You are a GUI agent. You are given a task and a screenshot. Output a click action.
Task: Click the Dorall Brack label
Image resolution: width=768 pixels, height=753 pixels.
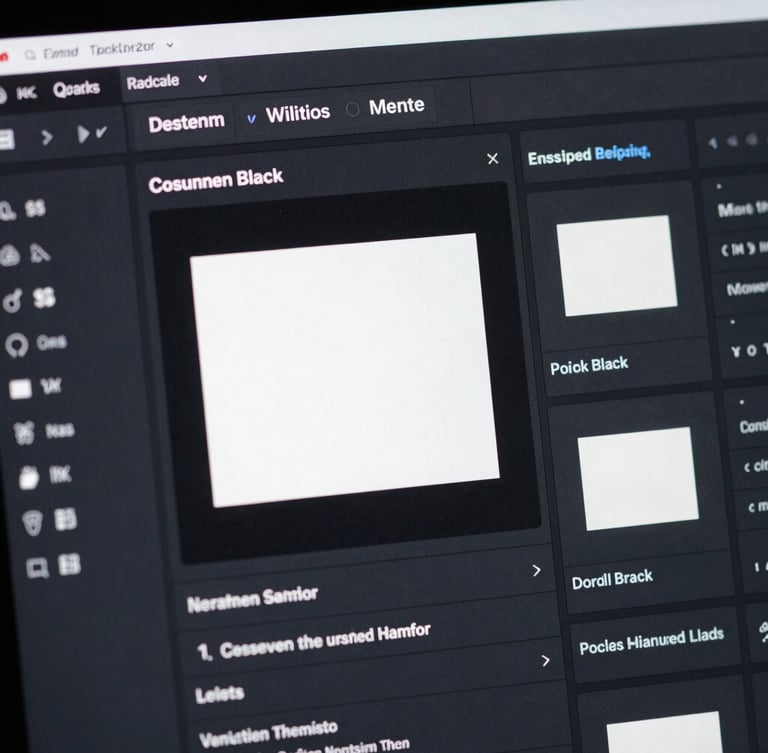click(x=612, y=580)
